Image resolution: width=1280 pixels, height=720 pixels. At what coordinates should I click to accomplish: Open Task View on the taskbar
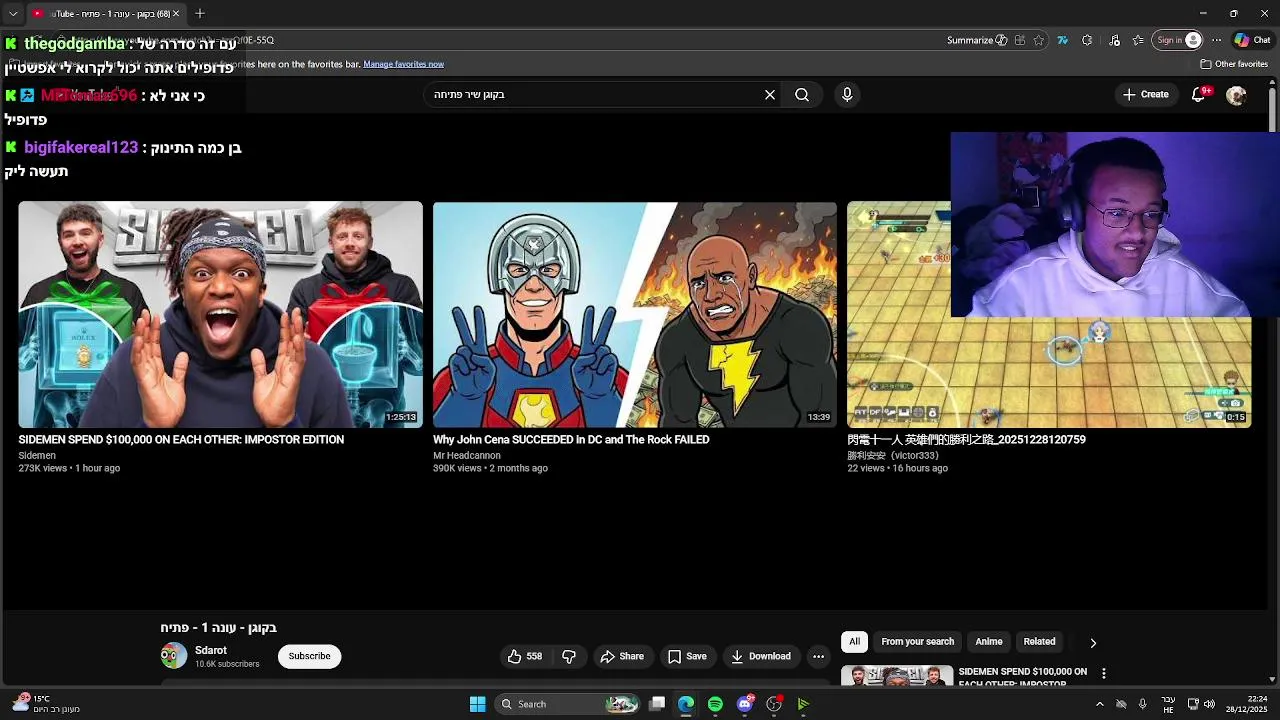point(657,704)
